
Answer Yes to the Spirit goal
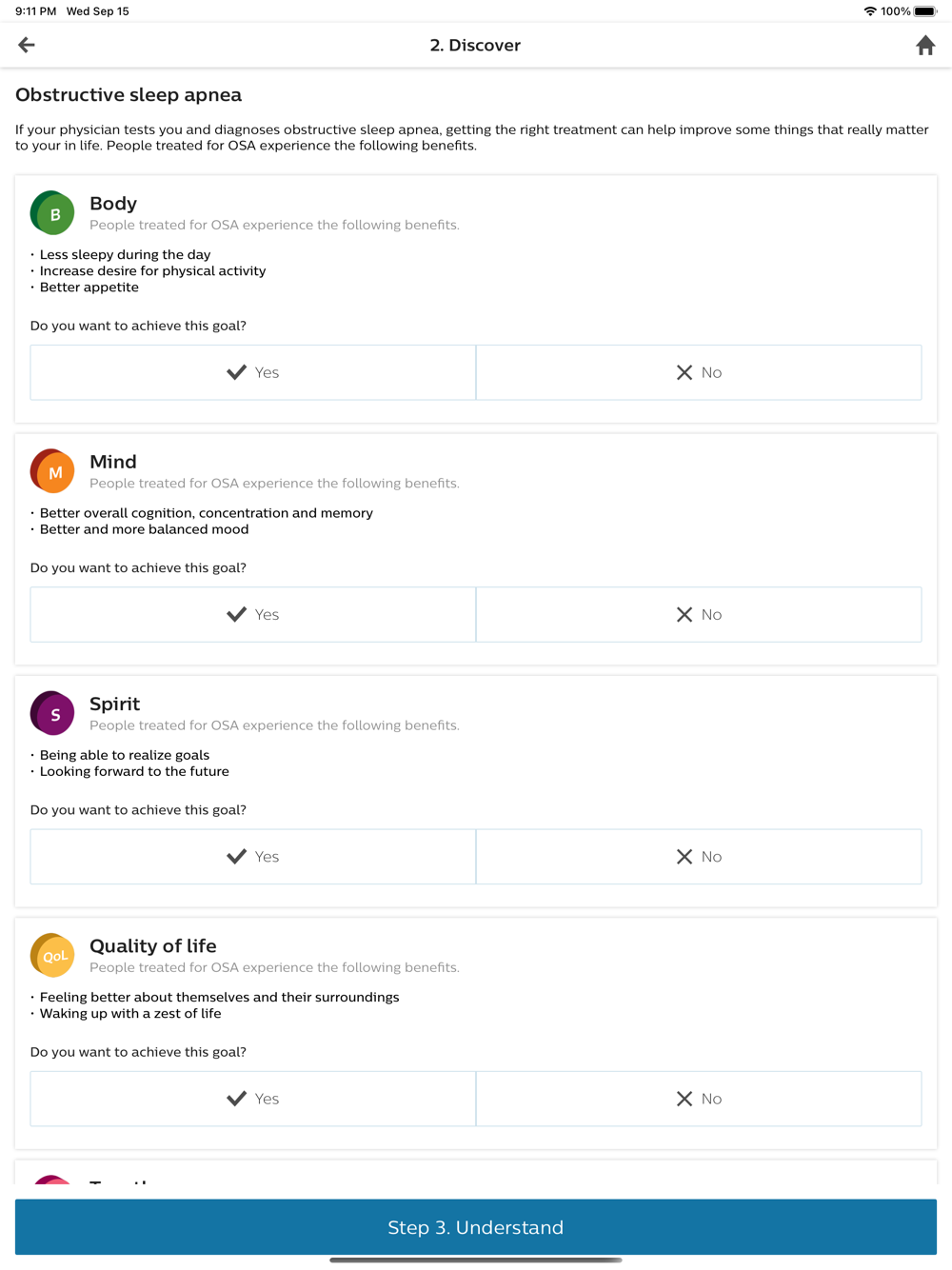pos(253,857)
